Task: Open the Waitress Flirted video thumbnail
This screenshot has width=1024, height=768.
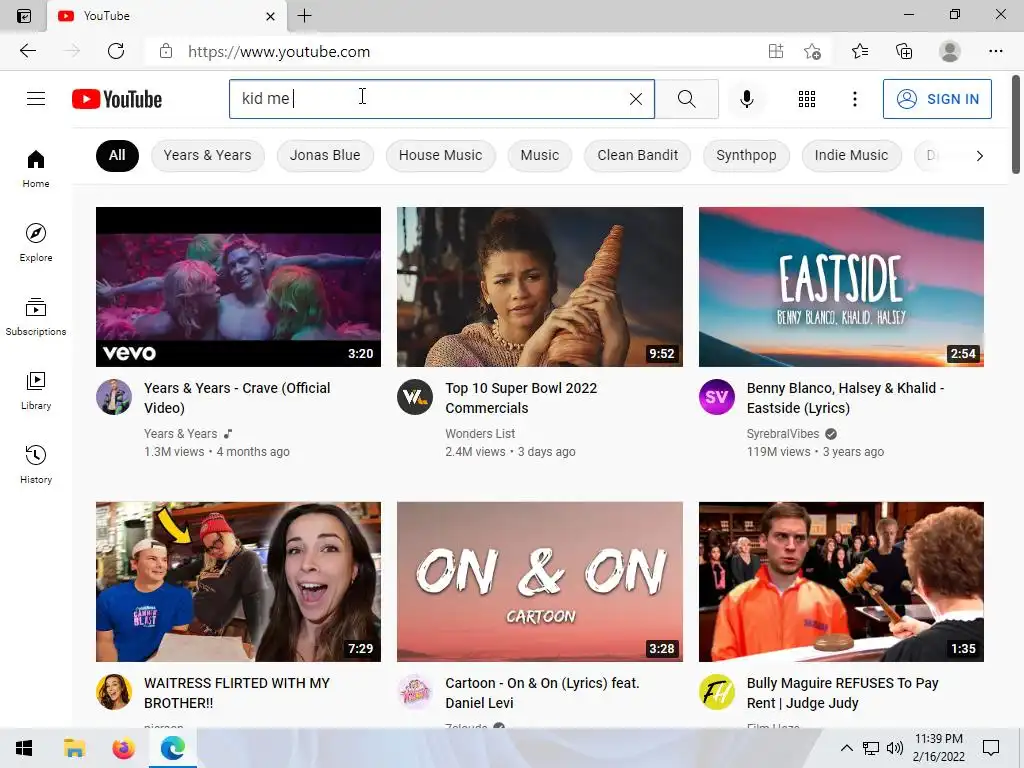Action: [x=238, y=582]
